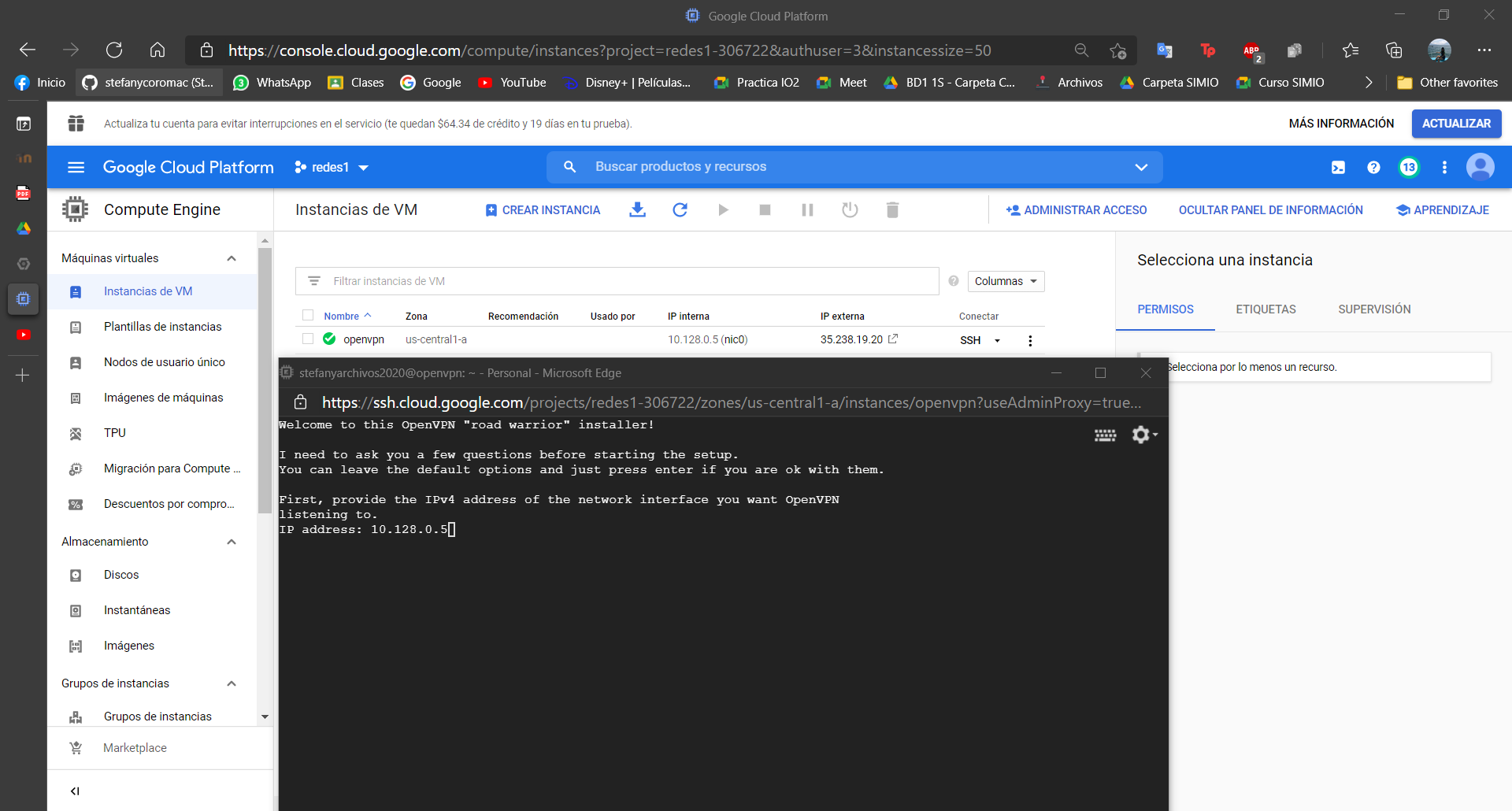Image resolution: width=1512 pixels, height=811 pixels.
Task: Add this page to favorites star
Action: [1117, 50]
